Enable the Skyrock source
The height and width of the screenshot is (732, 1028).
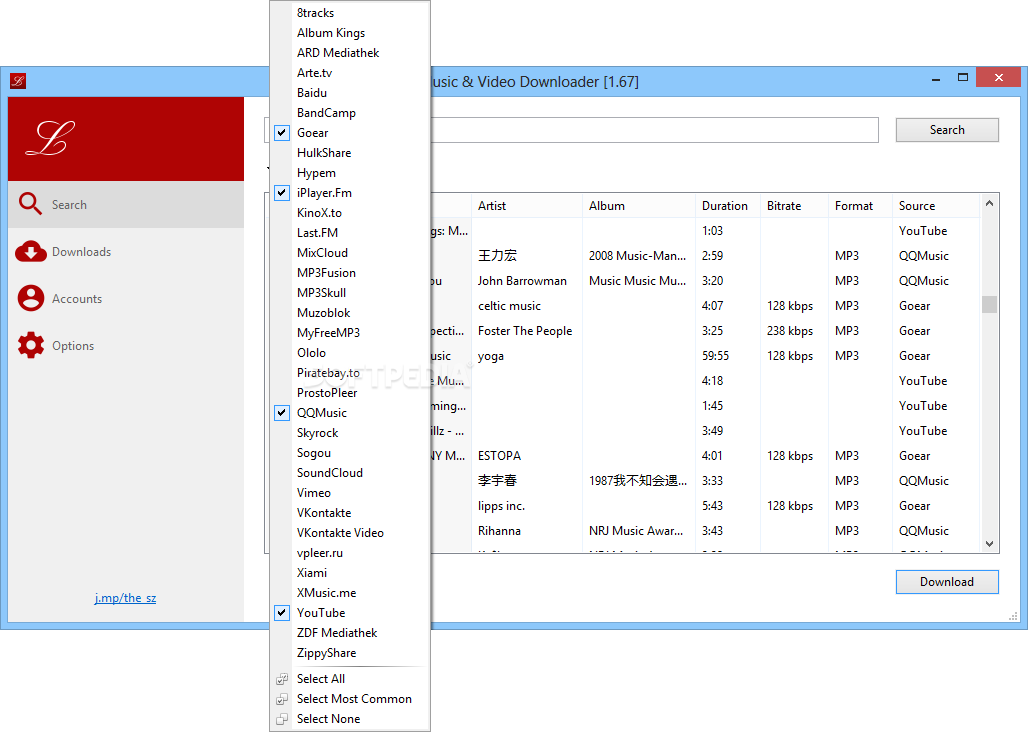[x=350, y=433]
